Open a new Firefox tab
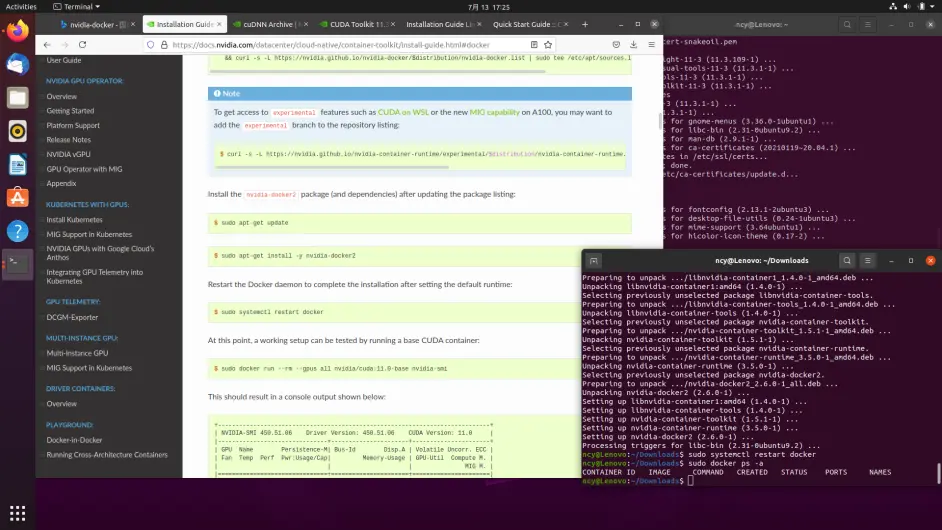 585,25
